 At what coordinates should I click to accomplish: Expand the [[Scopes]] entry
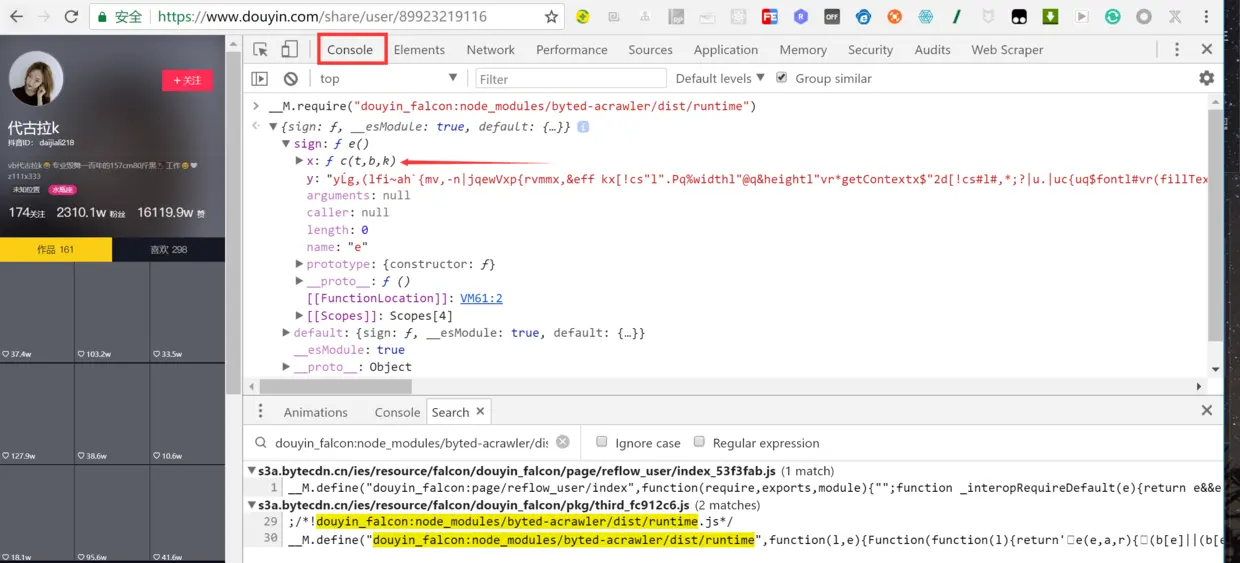point(299,316)
